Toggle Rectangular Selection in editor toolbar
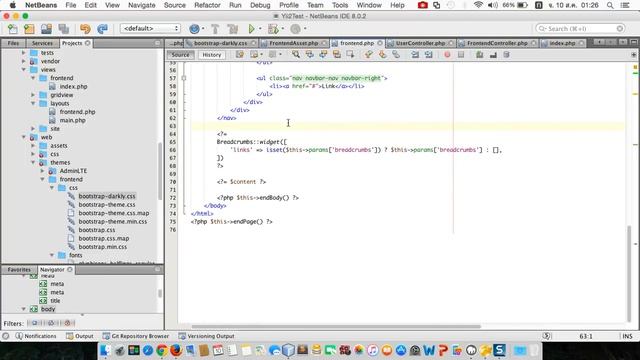Image resolution: width=640 pixels, height=360 pixels. [x=350, y=55]
